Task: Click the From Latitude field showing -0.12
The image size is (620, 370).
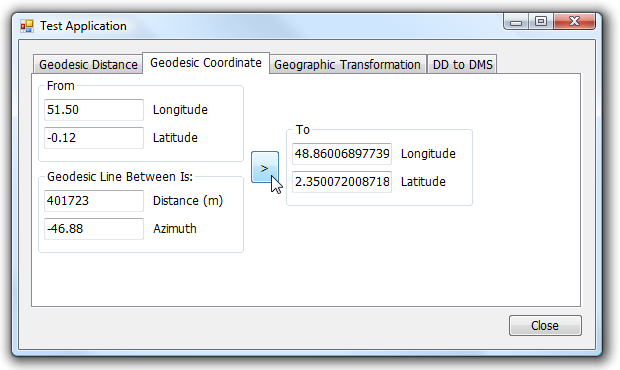Action: (94, 138)
